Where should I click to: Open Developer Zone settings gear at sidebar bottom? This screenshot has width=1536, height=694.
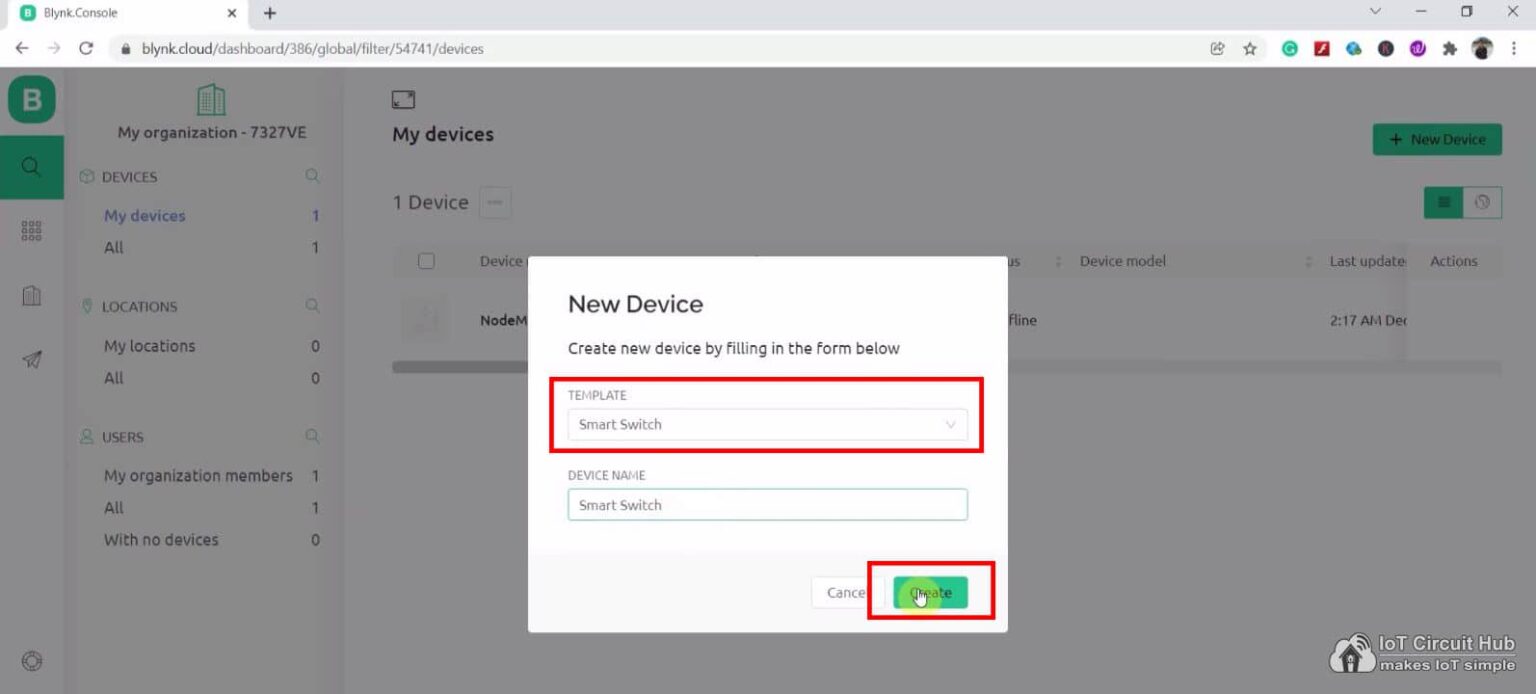point(31,661)
